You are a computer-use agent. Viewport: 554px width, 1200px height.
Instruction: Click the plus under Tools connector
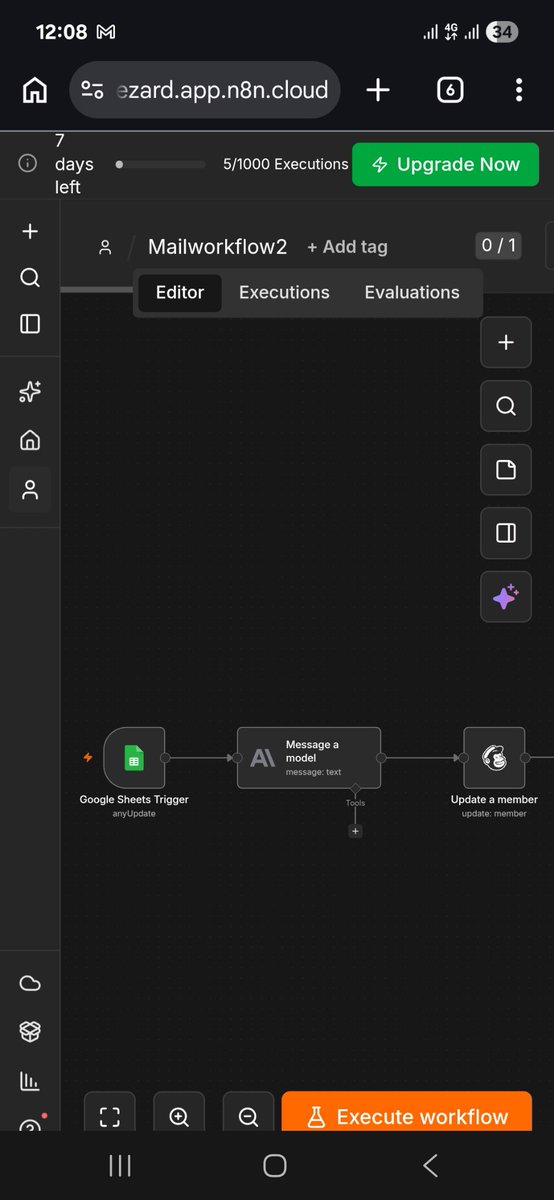(355, 831)
